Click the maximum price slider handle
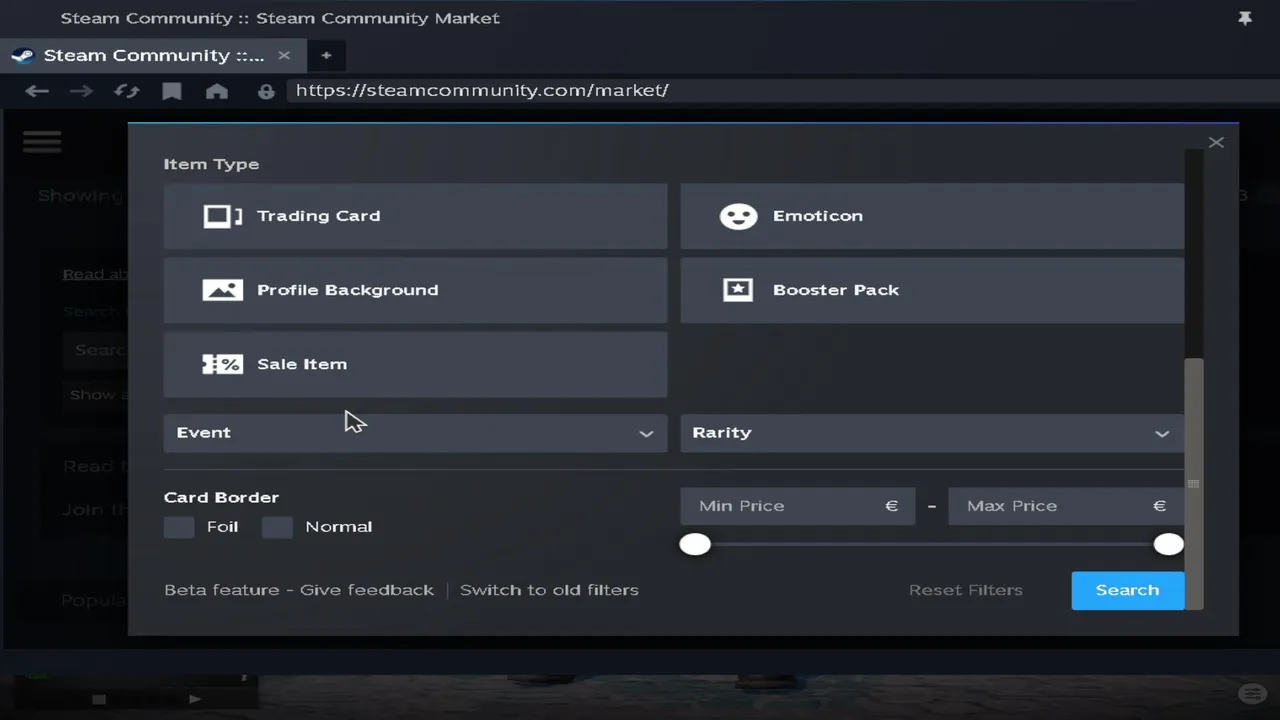This screenshot has height=720, width=1280. click(x=1168, y=544)
